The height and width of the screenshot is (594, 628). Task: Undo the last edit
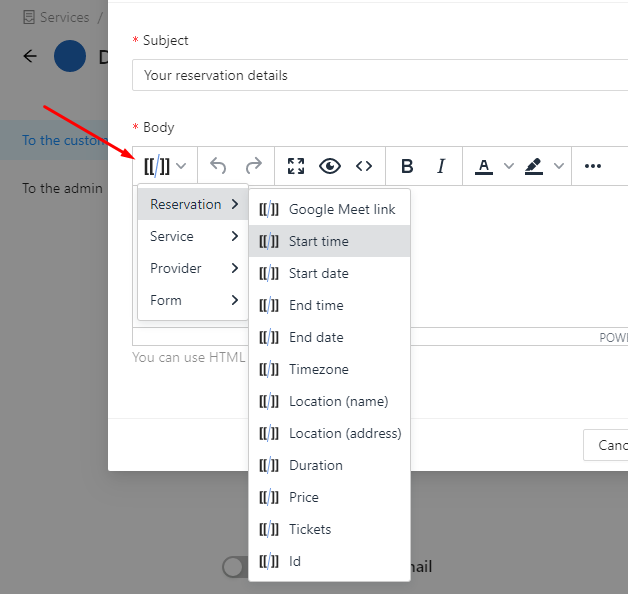[218, 166]
